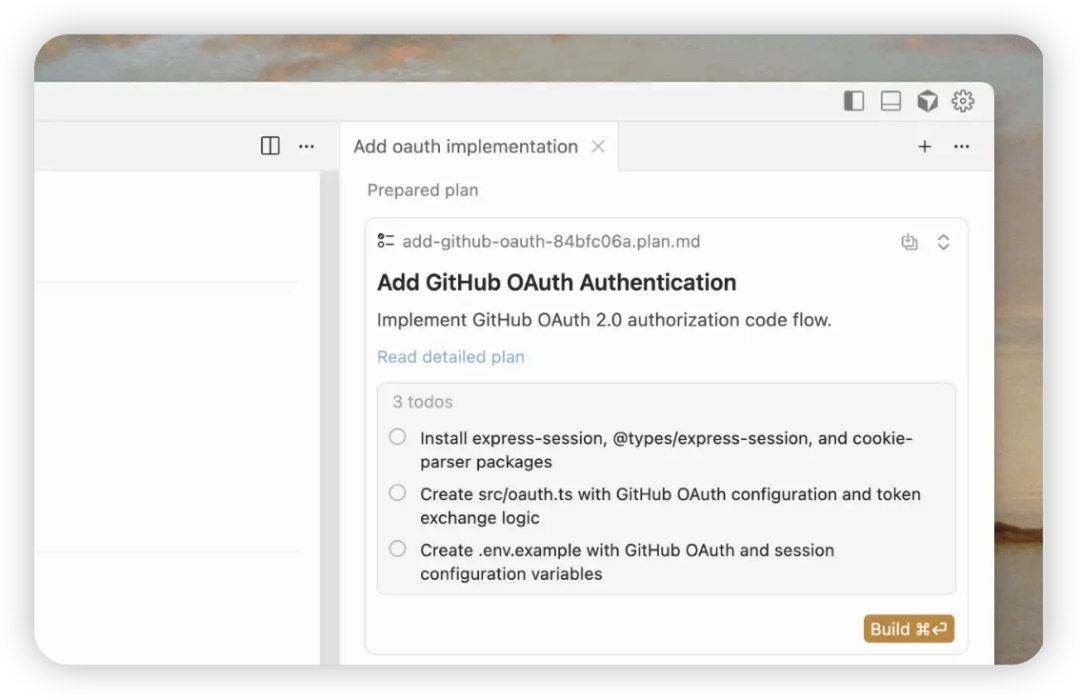Click the editor vertical scrollbar
The image size is (1080, 699).
tap(329, 417)
